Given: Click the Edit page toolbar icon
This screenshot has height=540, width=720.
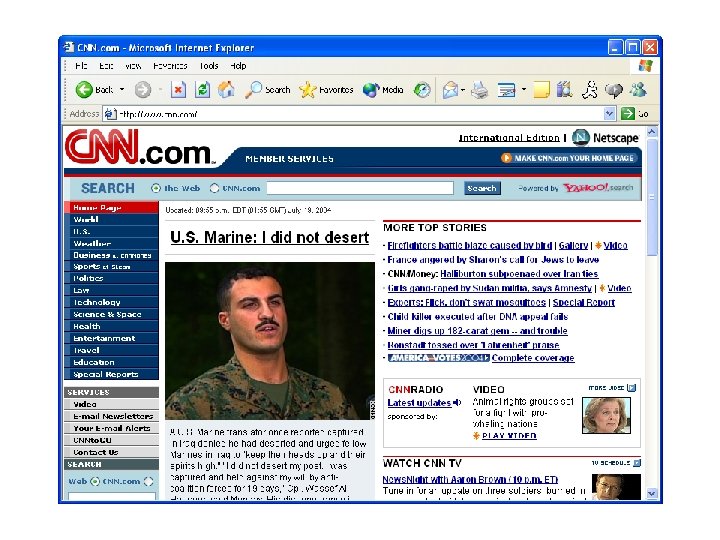Looking at the screenshot, I should tap(506, 90).
